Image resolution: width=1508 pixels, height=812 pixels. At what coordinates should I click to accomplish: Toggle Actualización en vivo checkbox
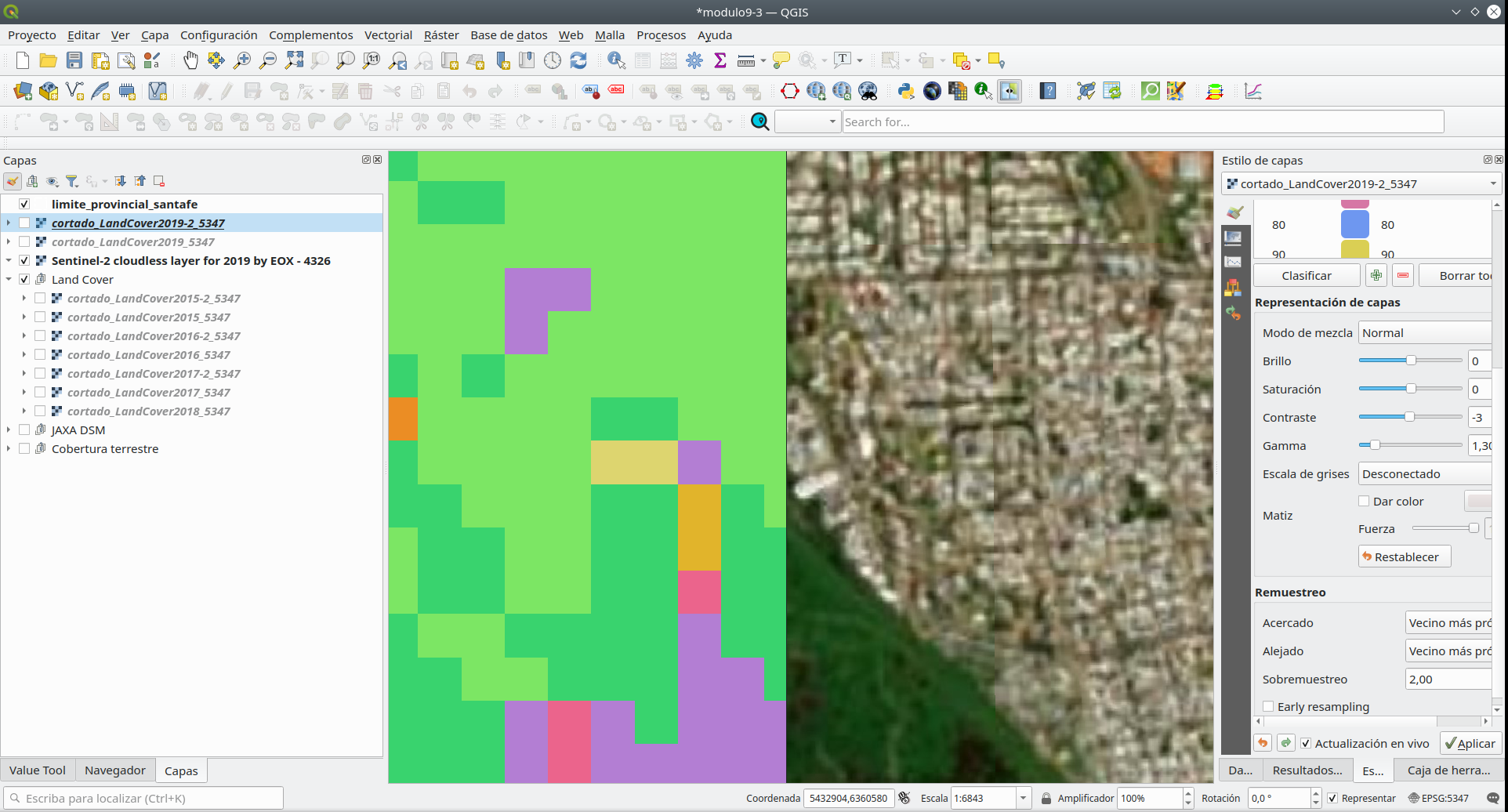pos(1306,743)
